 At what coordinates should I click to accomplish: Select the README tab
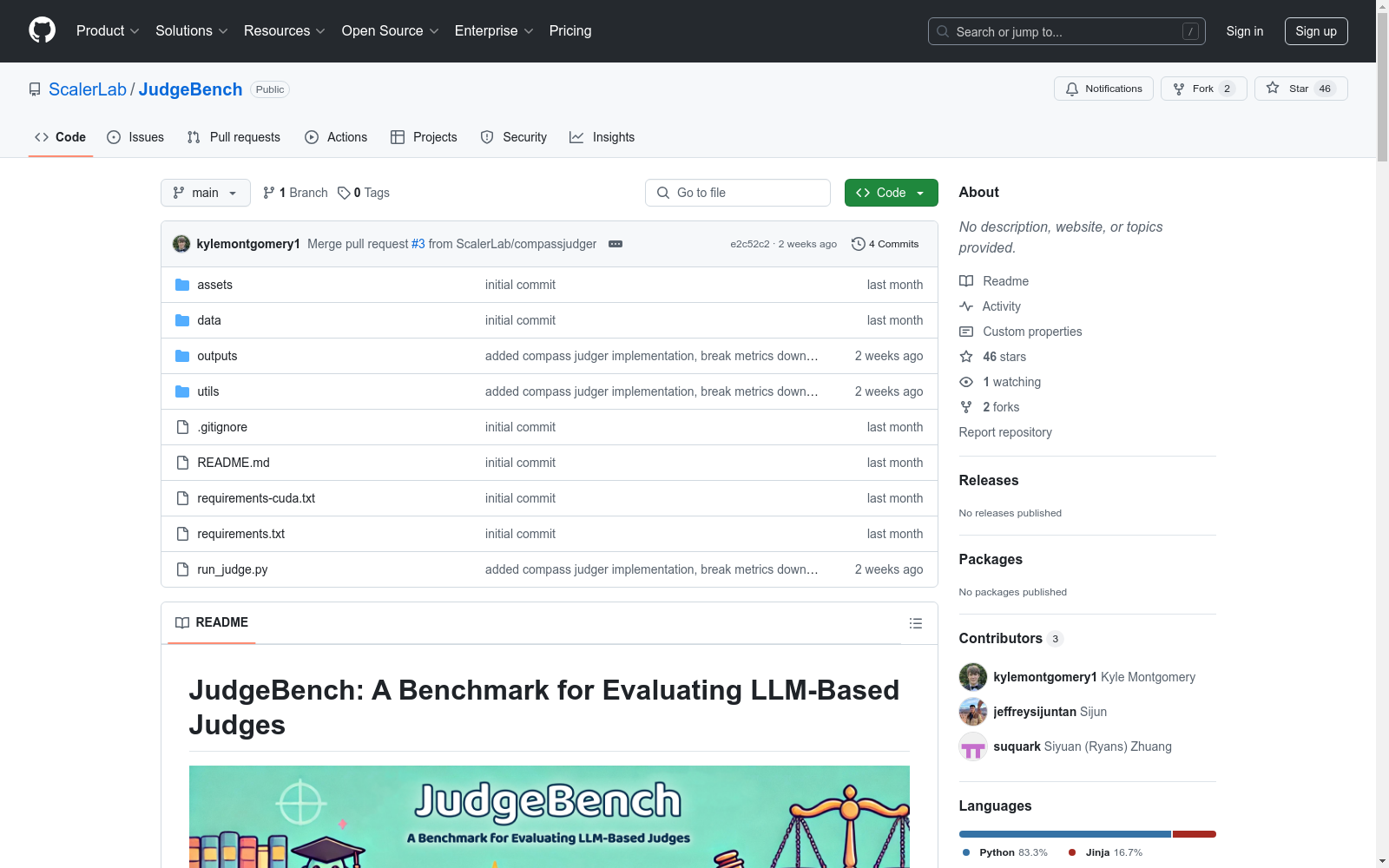coord(212,622)
